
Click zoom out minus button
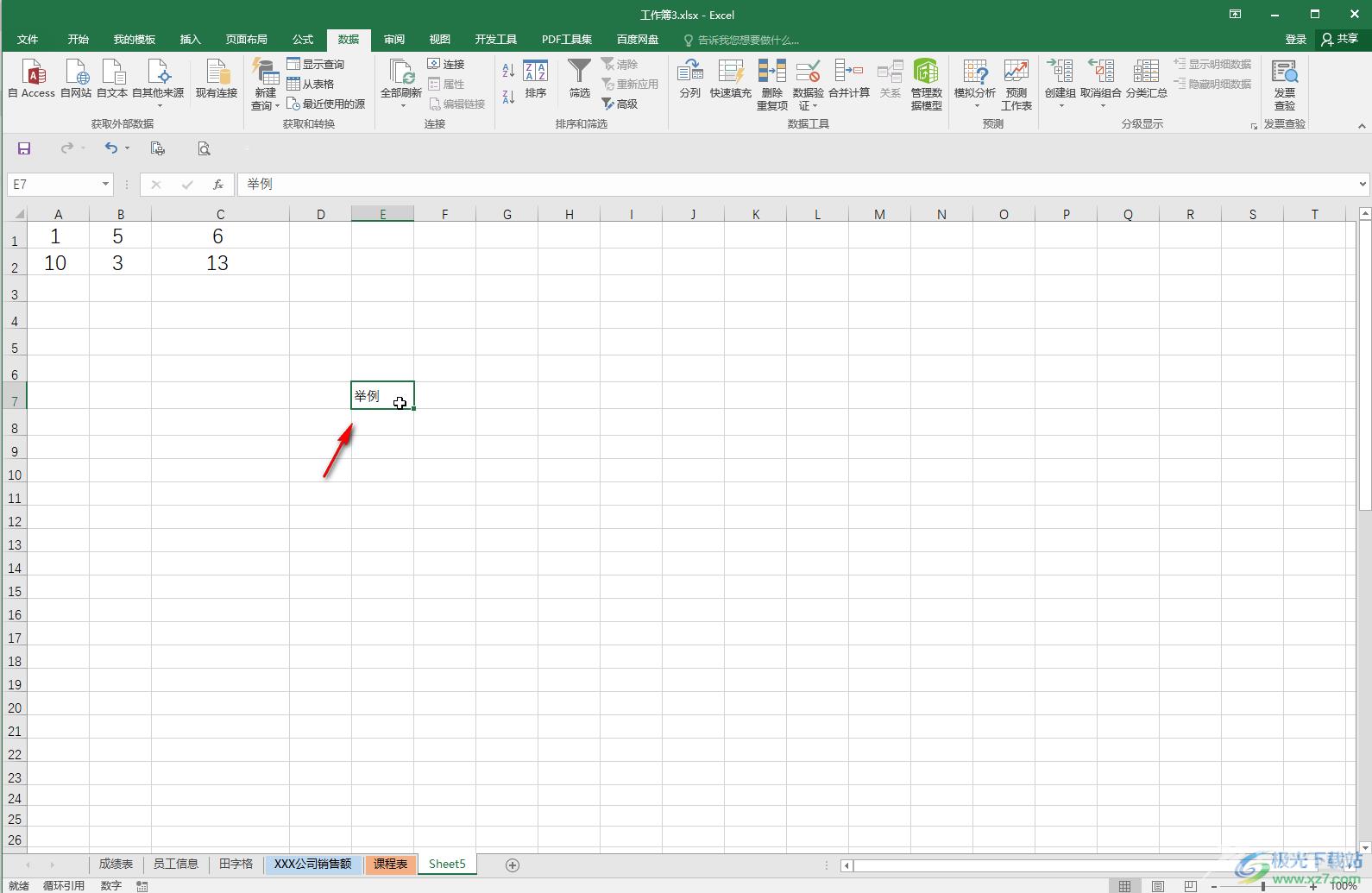pyautogui.click(x=1214, y=886)
